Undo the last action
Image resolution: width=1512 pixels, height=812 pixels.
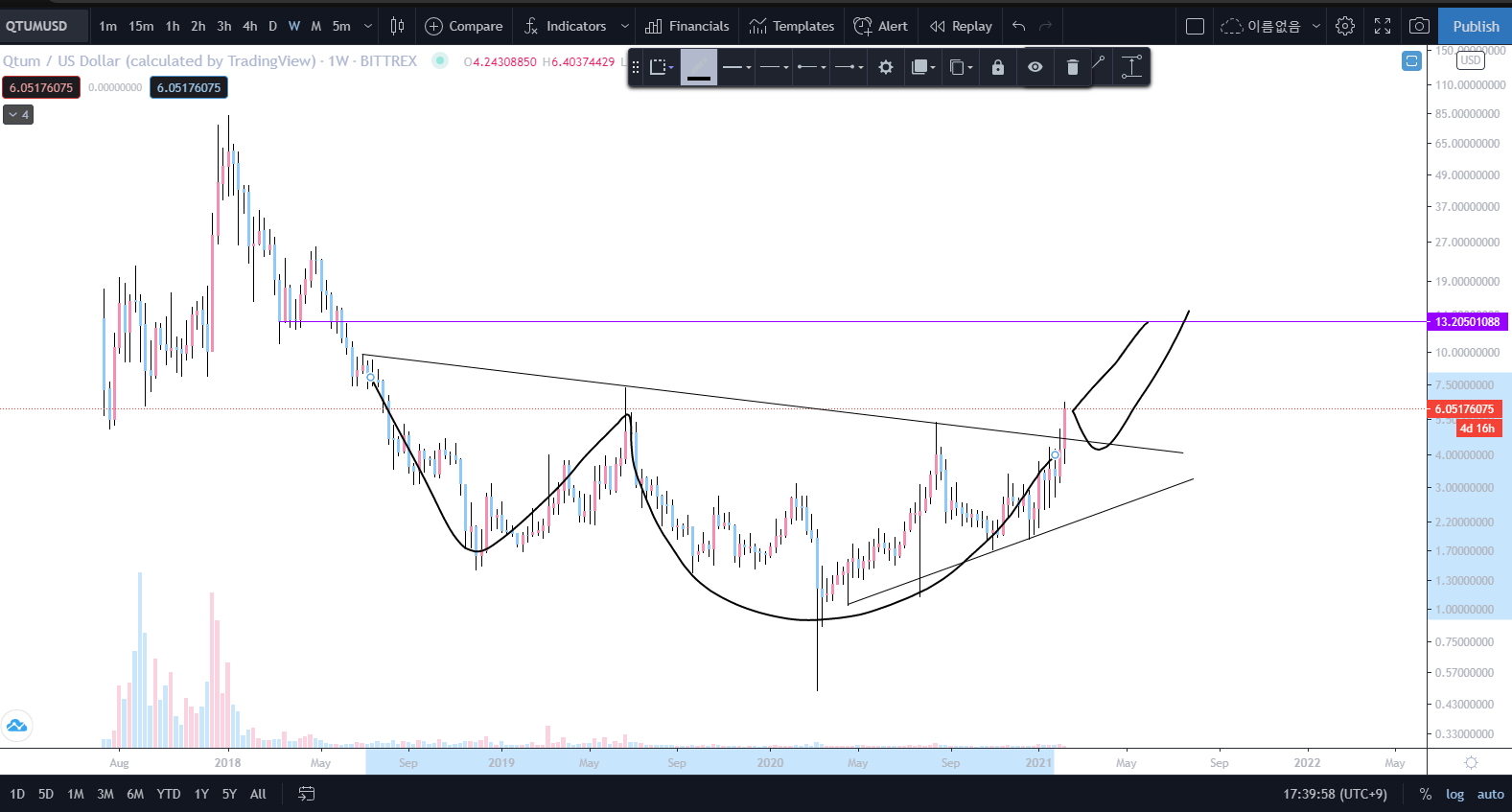[x=1018, y=26]
